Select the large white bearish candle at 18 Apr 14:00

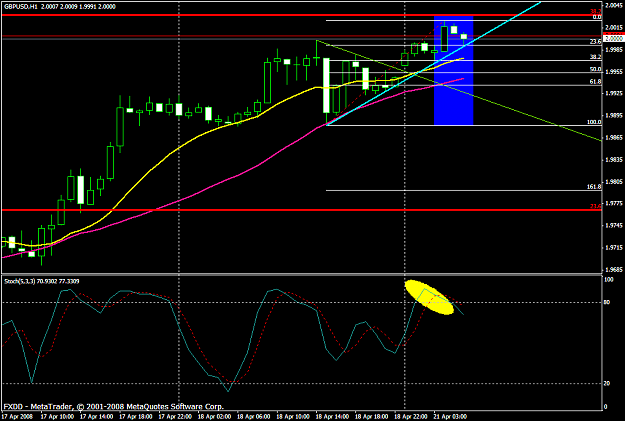tap(326, 85)
